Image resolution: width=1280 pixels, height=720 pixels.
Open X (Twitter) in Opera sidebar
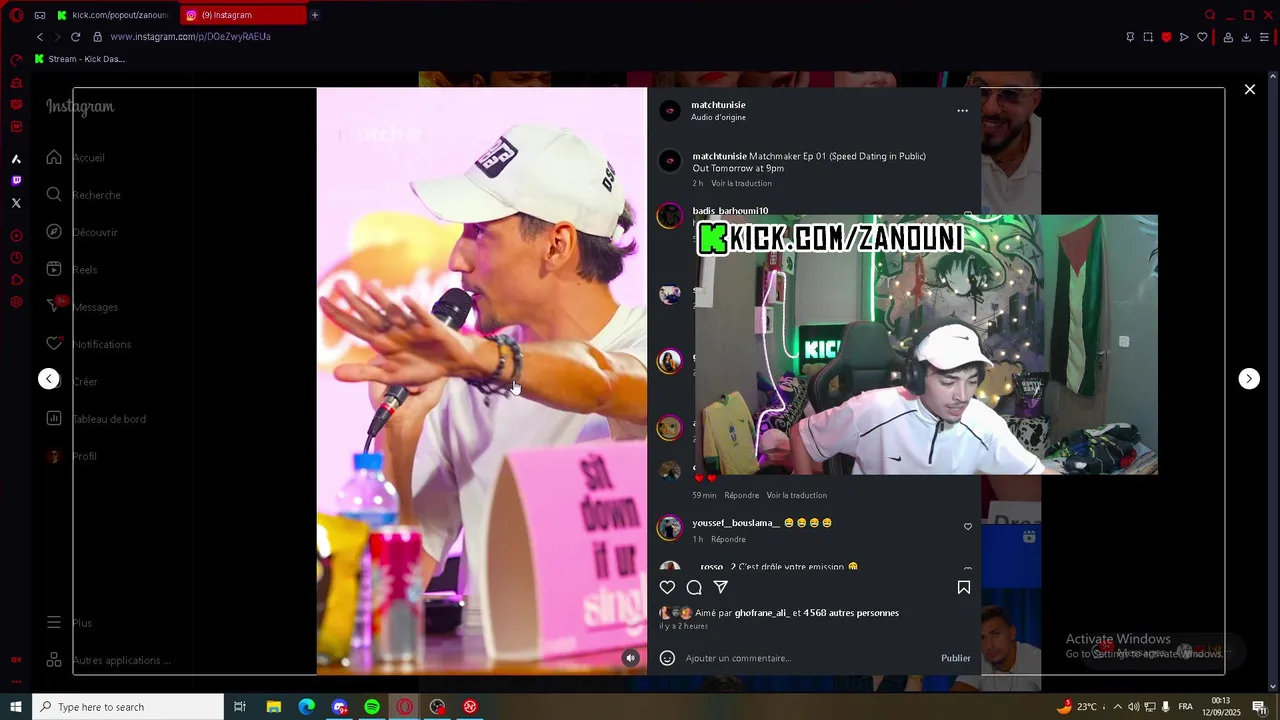(x=16, y=203)
